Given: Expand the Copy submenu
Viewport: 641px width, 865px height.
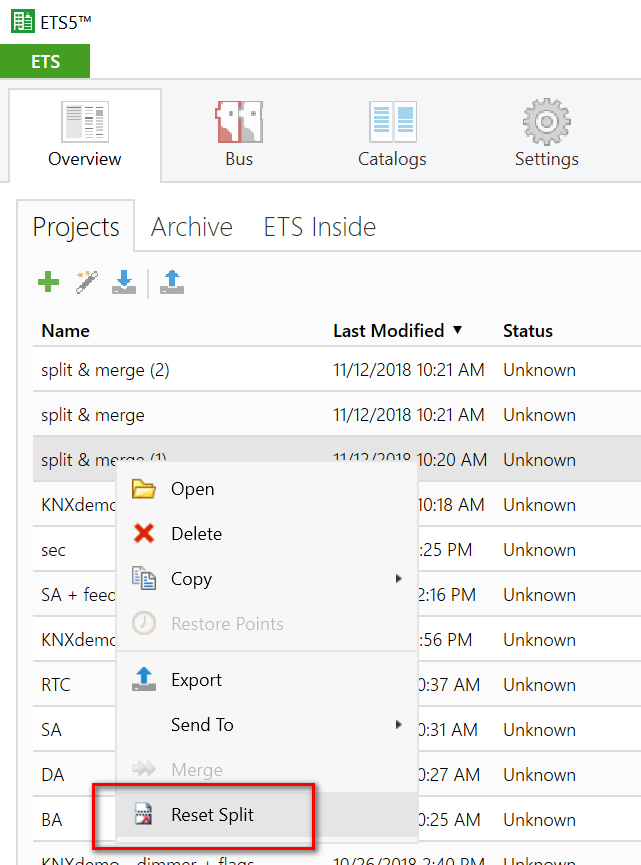Looking at the screenshot, I should tap(267, 579).
